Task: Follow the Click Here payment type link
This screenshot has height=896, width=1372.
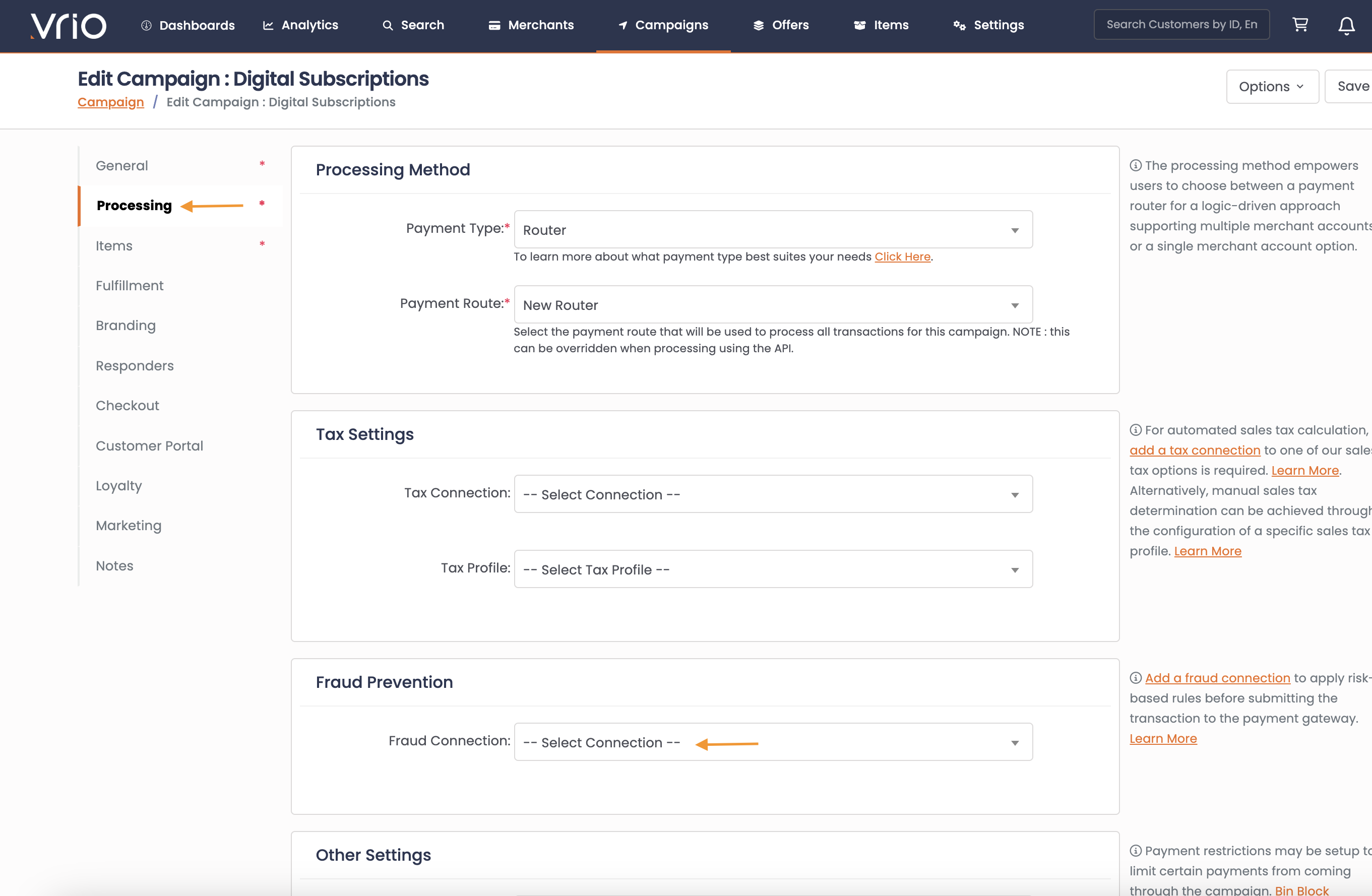Action: (x=902, y=257)
